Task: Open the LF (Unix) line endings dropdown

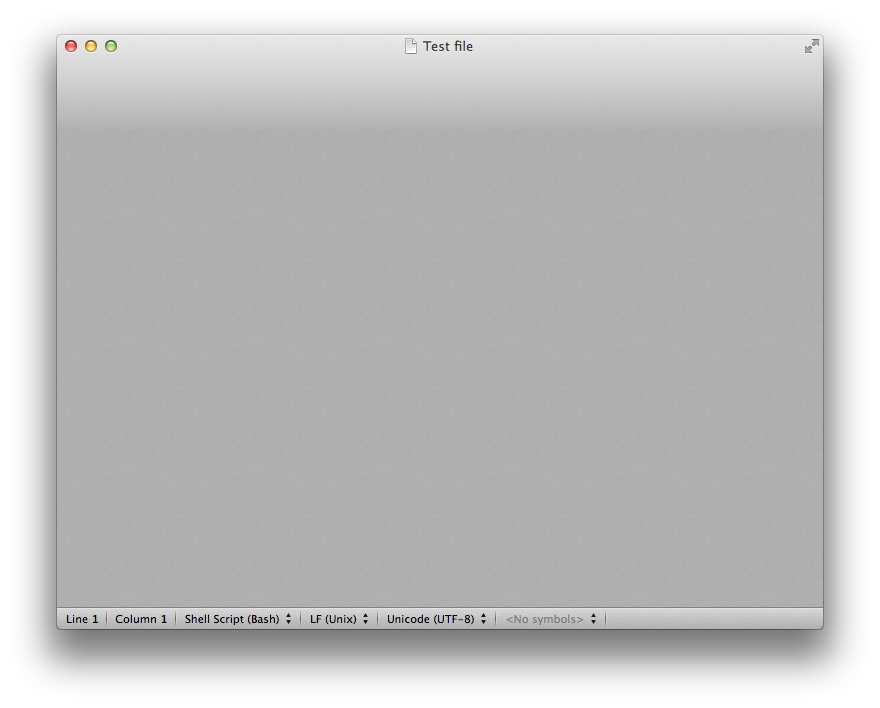Action: (339, 619)
